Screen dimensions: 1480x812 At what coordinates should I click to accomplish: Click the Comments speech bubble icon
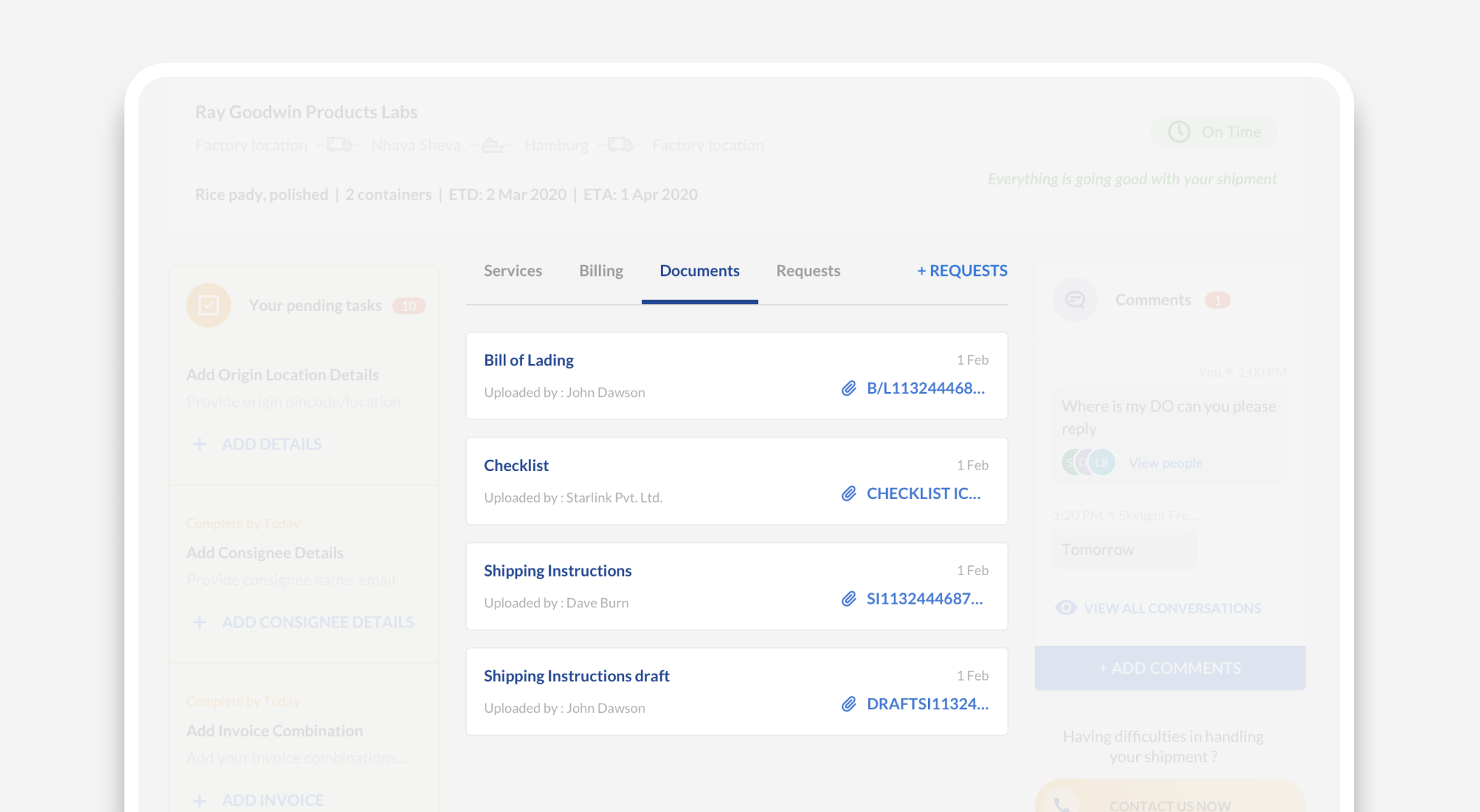pyautogui.click(x=1075, y=300)
